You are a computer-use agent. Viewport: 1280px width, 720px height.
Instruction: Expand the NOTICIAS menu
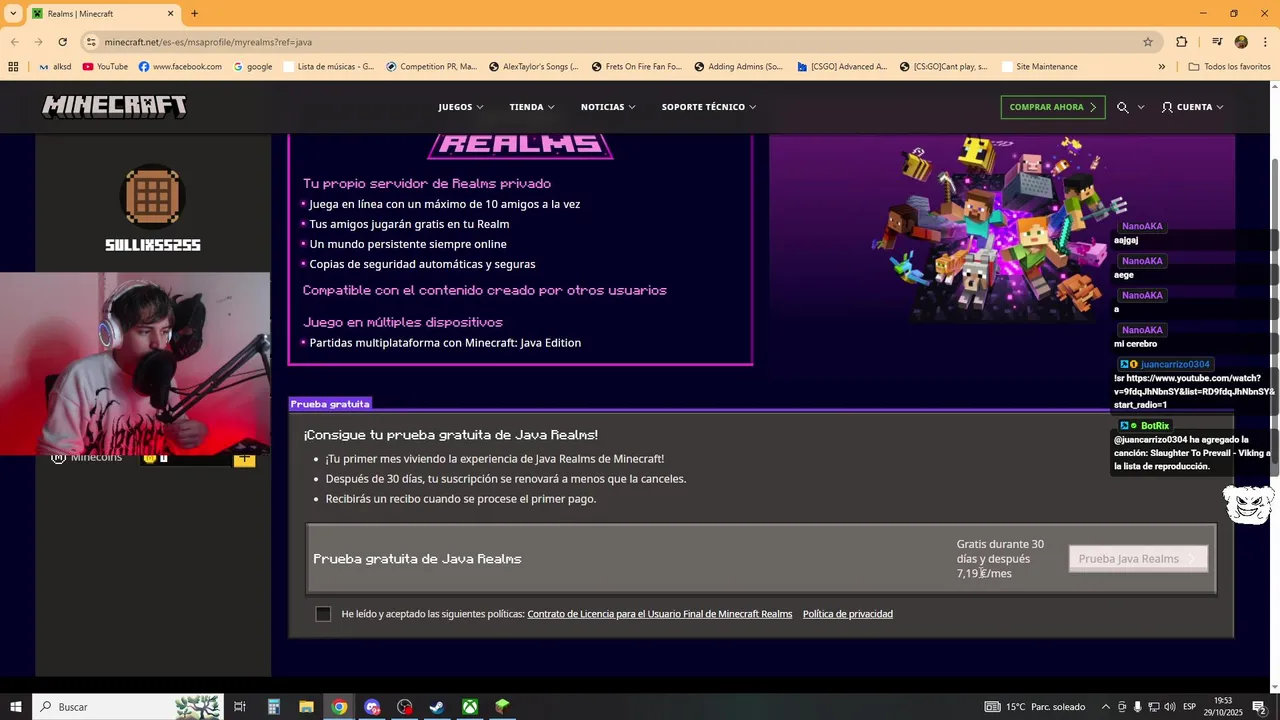(609, 107)
